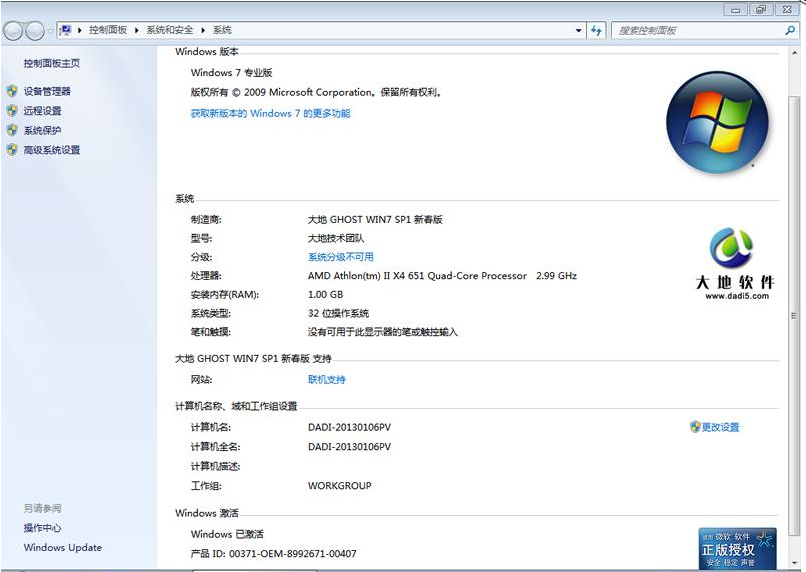Expand the arrow after 控制面板 breadcrumb

coord(137,31)
